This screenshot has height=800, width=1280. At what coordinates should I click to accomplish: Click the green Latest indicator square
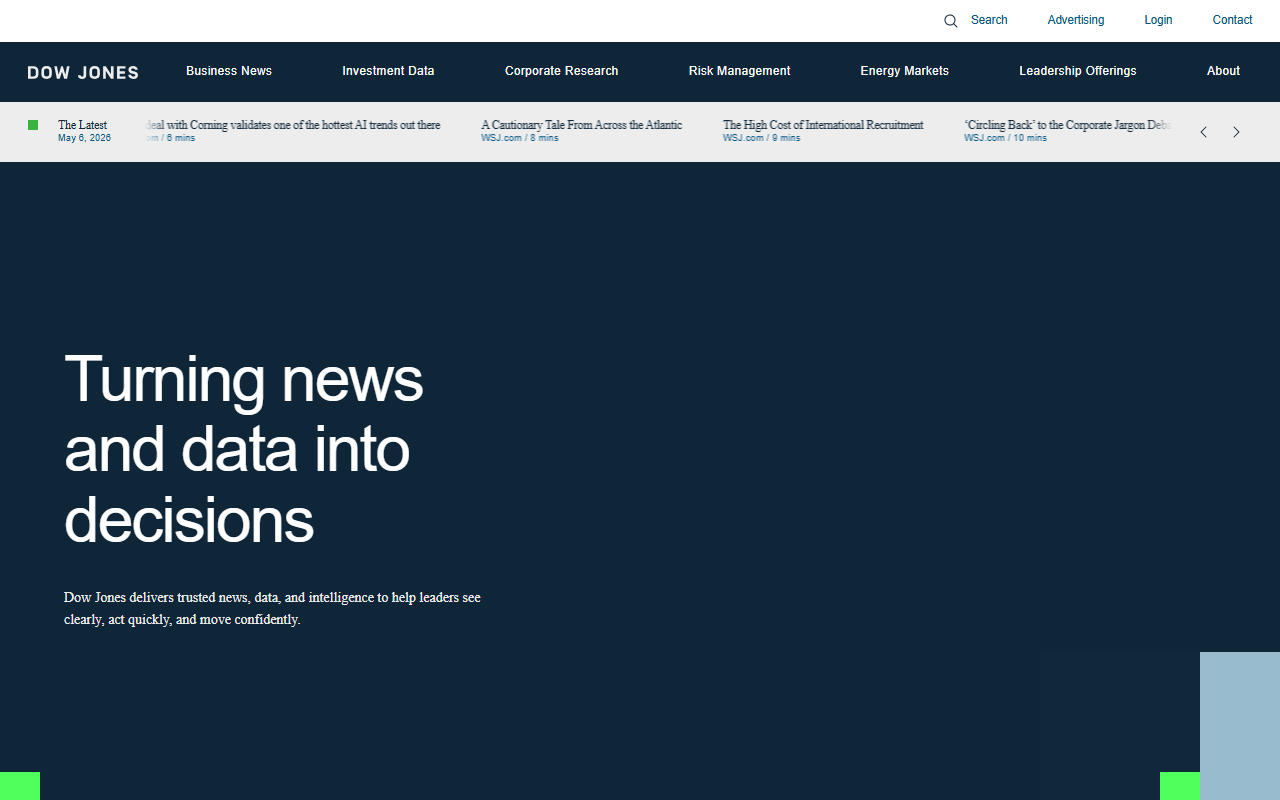pyautogui.click(x=33, y=125)
